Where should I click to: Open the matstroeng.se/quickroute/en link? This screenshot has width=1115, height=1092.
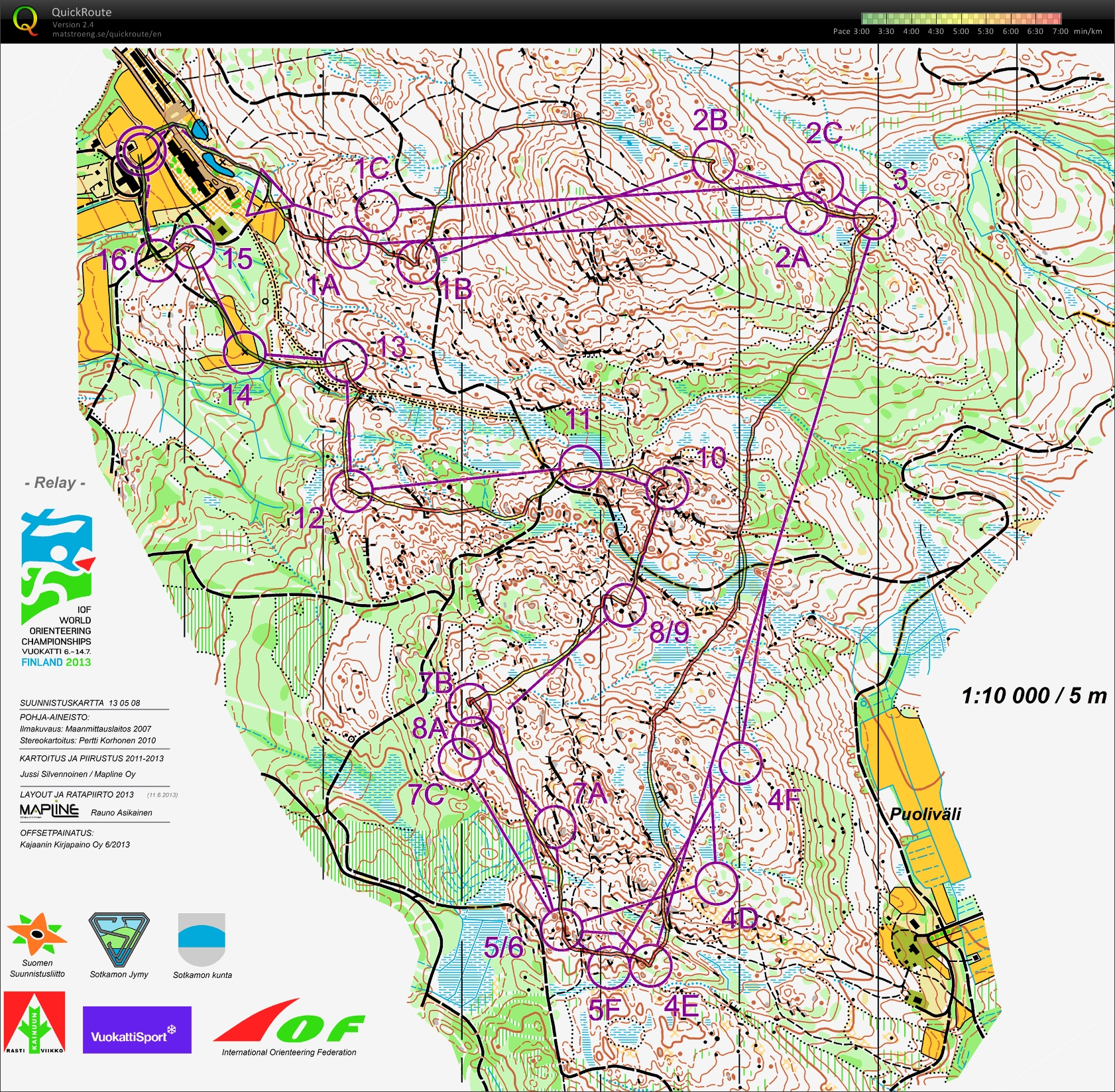(107, 34)
